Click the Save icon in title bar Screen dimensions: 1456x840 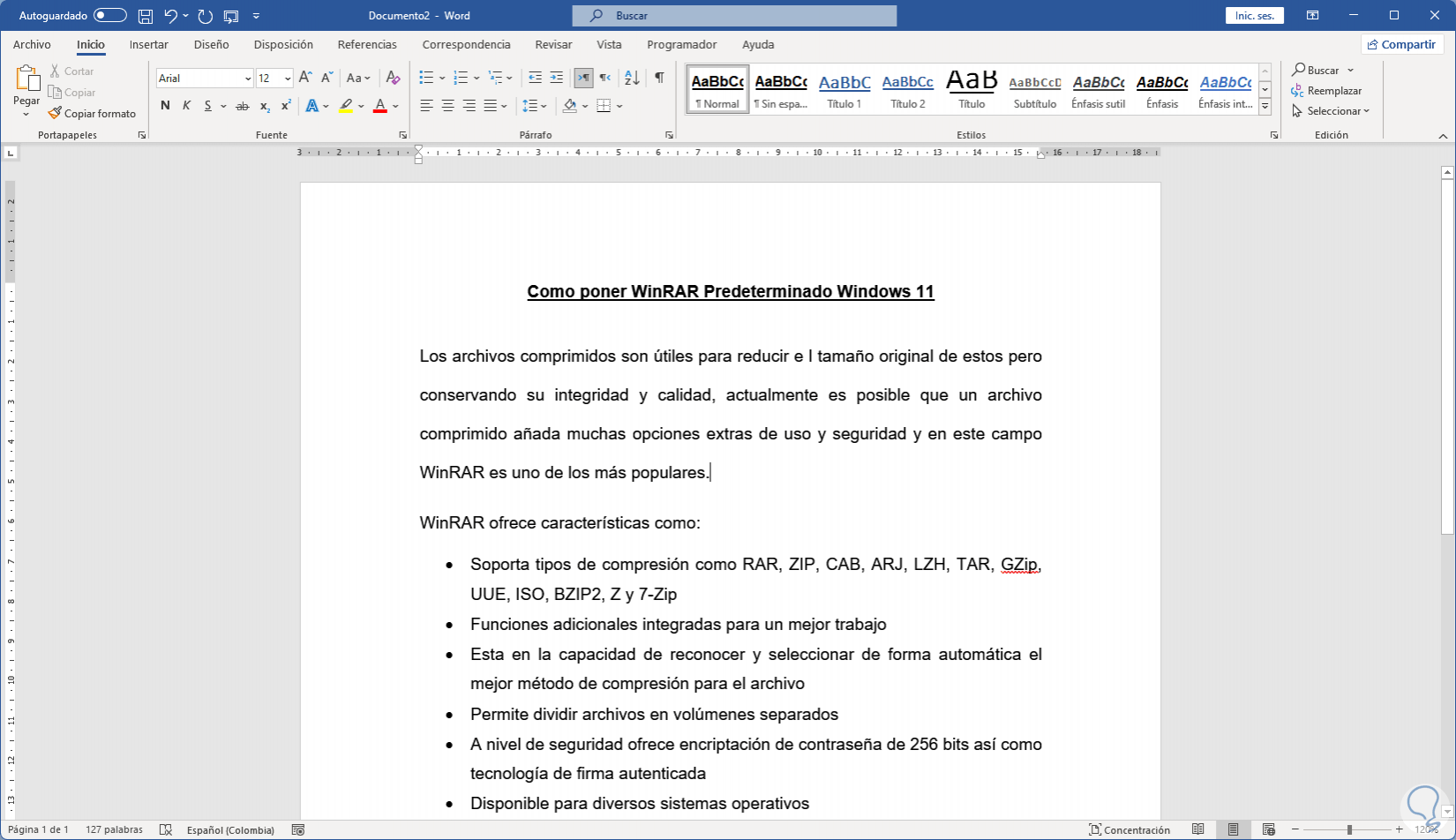coord(146,16)
